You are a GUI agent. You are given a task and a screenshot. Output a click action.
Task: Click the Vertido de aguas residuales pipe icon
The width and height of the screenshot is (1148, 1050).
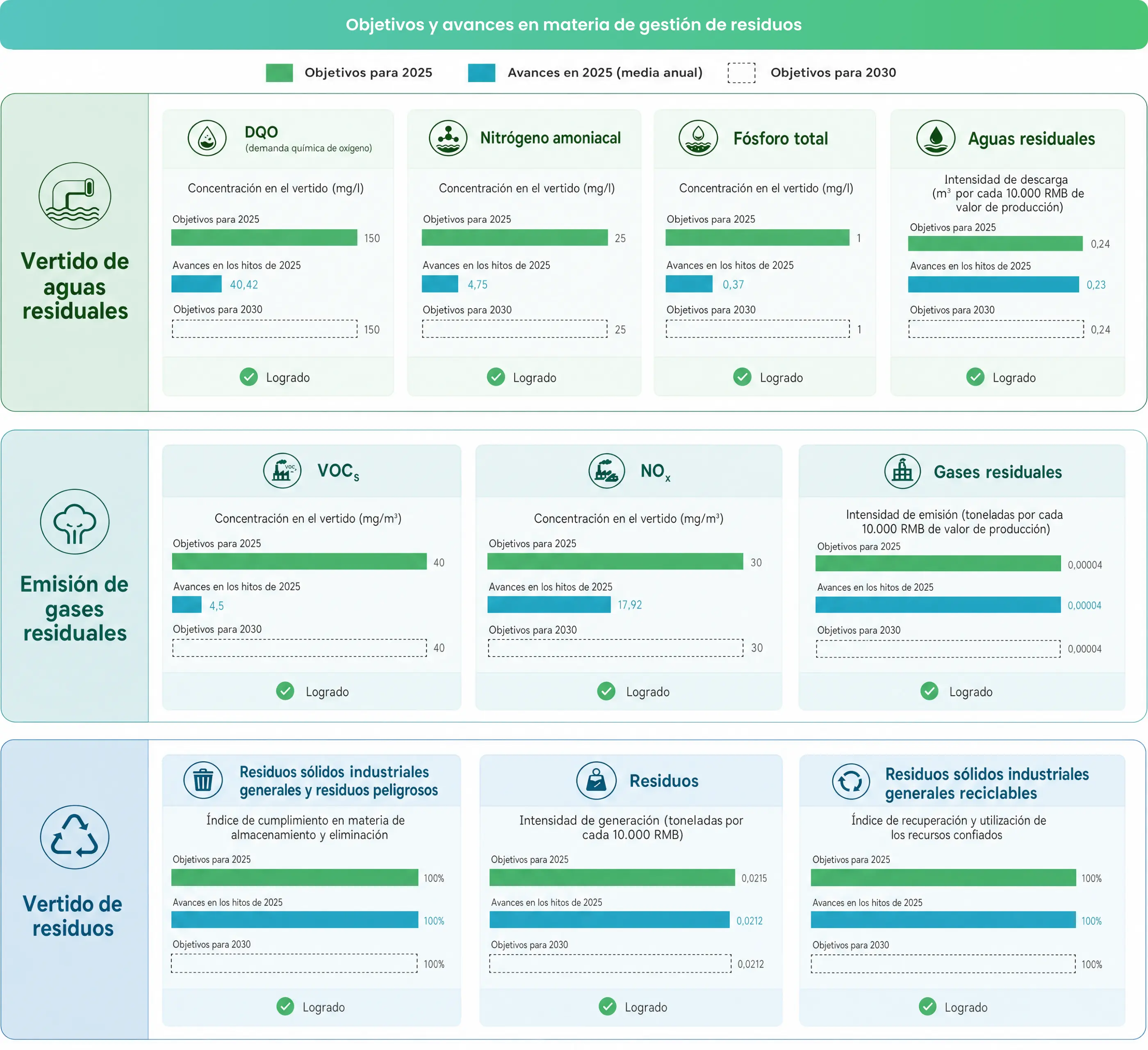click(x=75, y=196)
